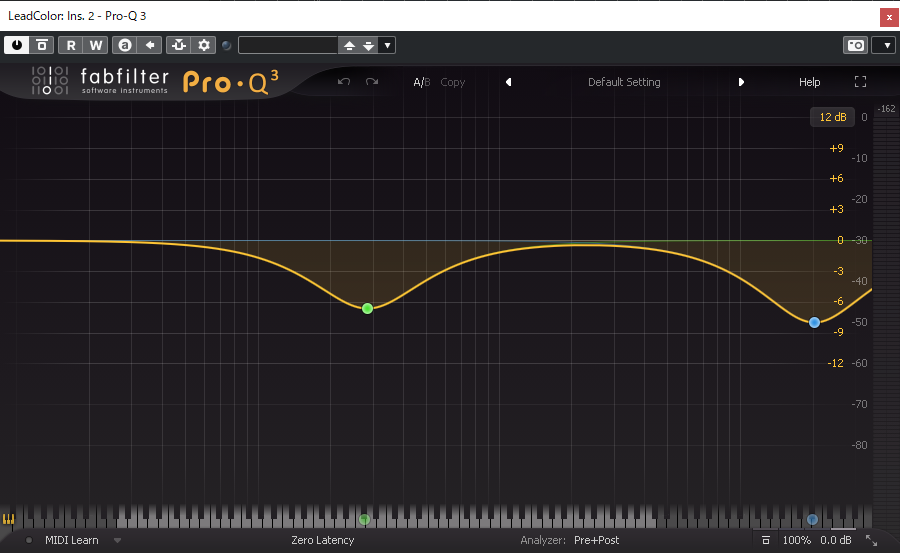
Task: Load previous preset with up arrow
Action: [349, 45]
